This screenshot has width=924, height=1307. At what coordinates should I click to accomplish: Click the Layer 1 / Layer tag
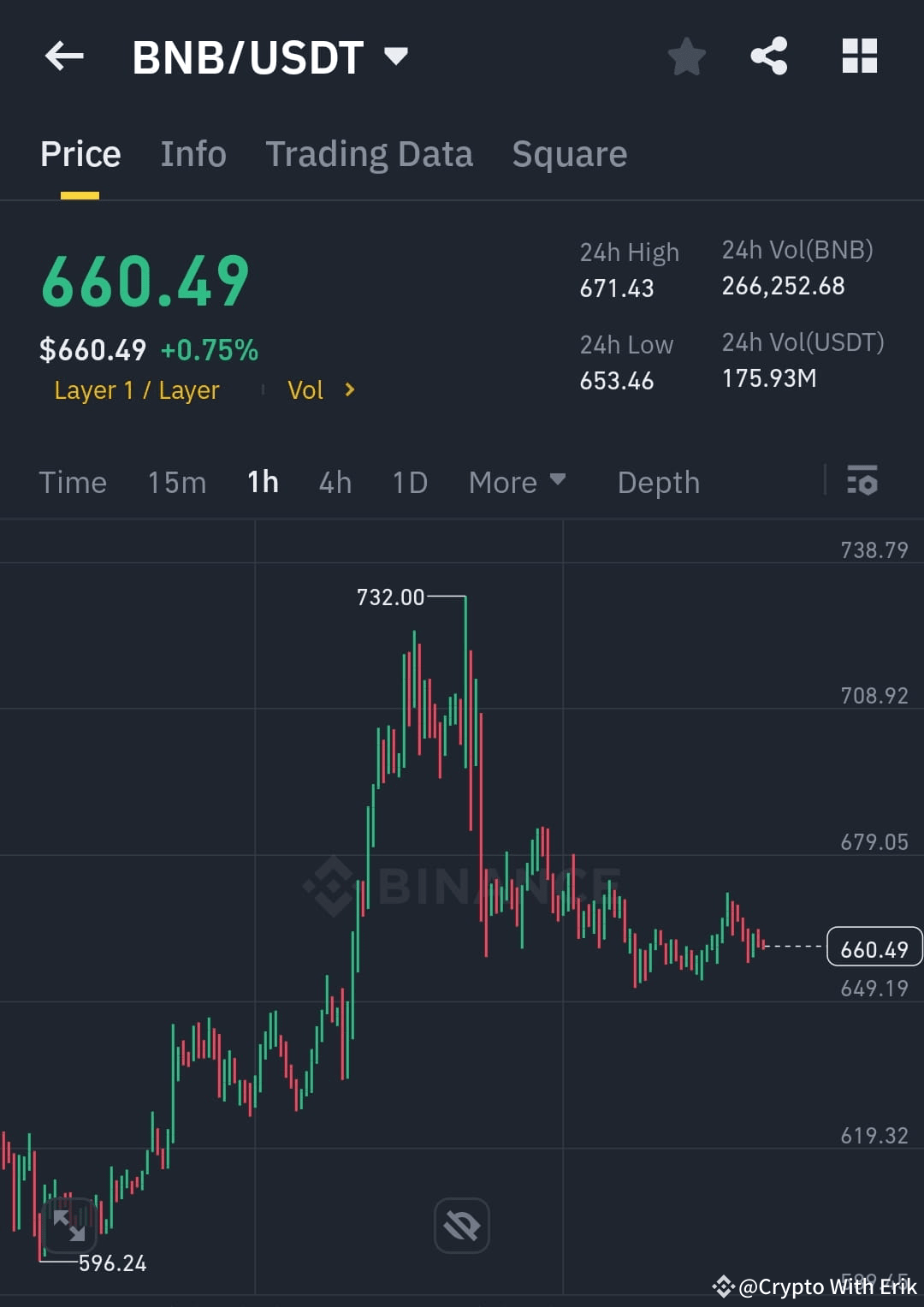pos(136,389)
